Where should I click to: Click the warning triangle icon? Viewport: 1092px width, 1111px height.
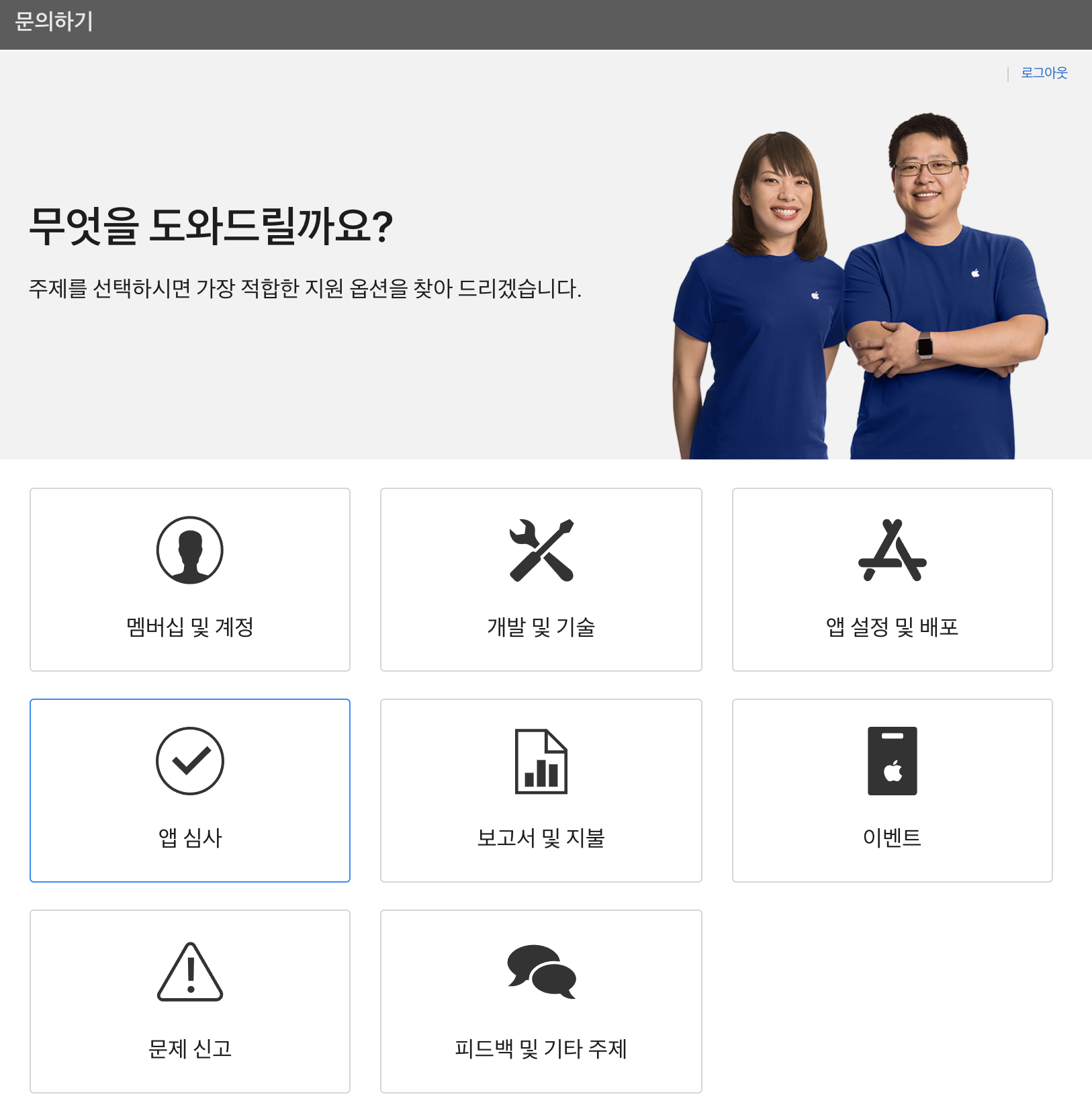(x=190, y=972)
